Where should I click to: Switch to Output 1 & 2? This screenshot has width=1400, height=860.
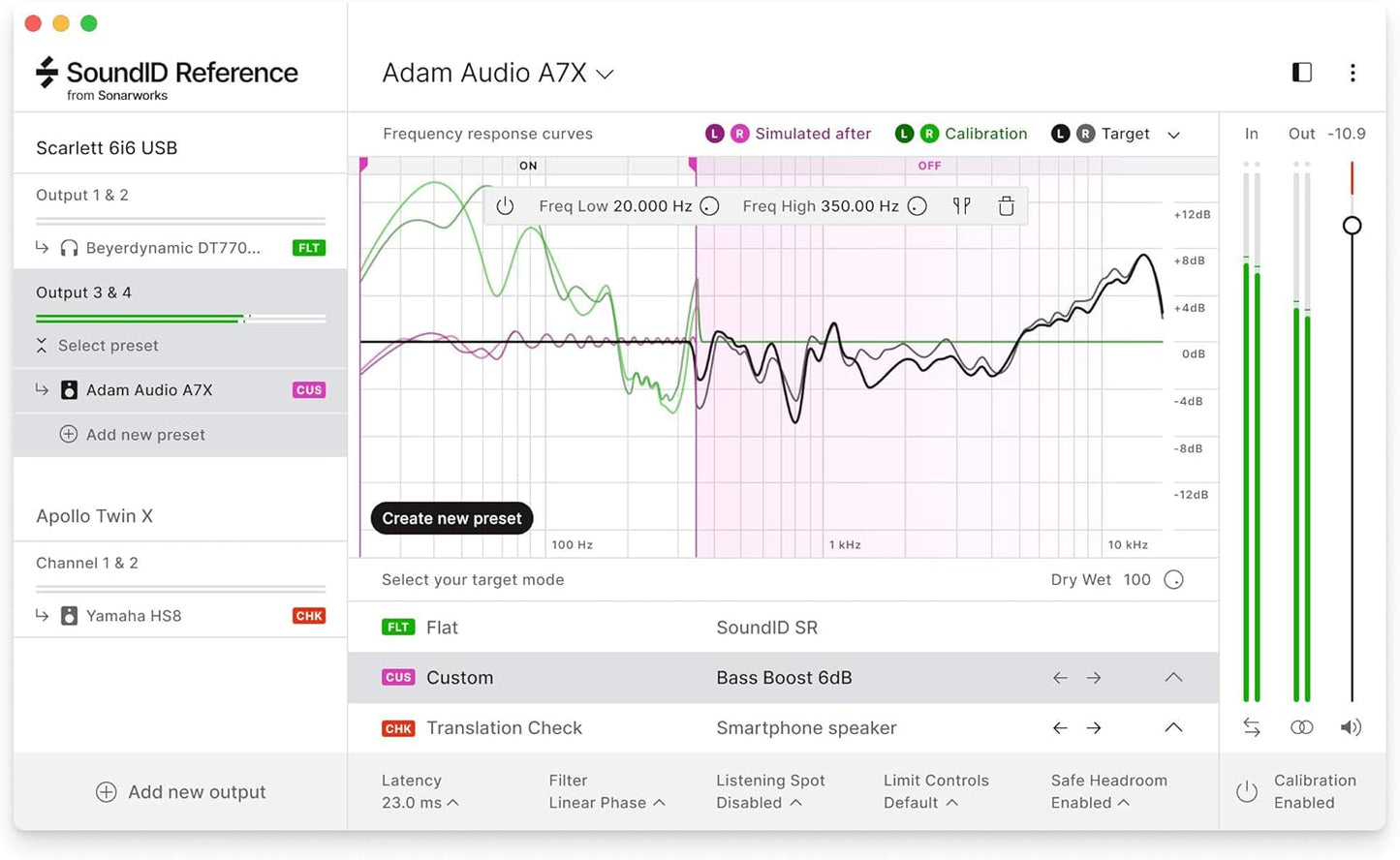(x=82, y=195)
